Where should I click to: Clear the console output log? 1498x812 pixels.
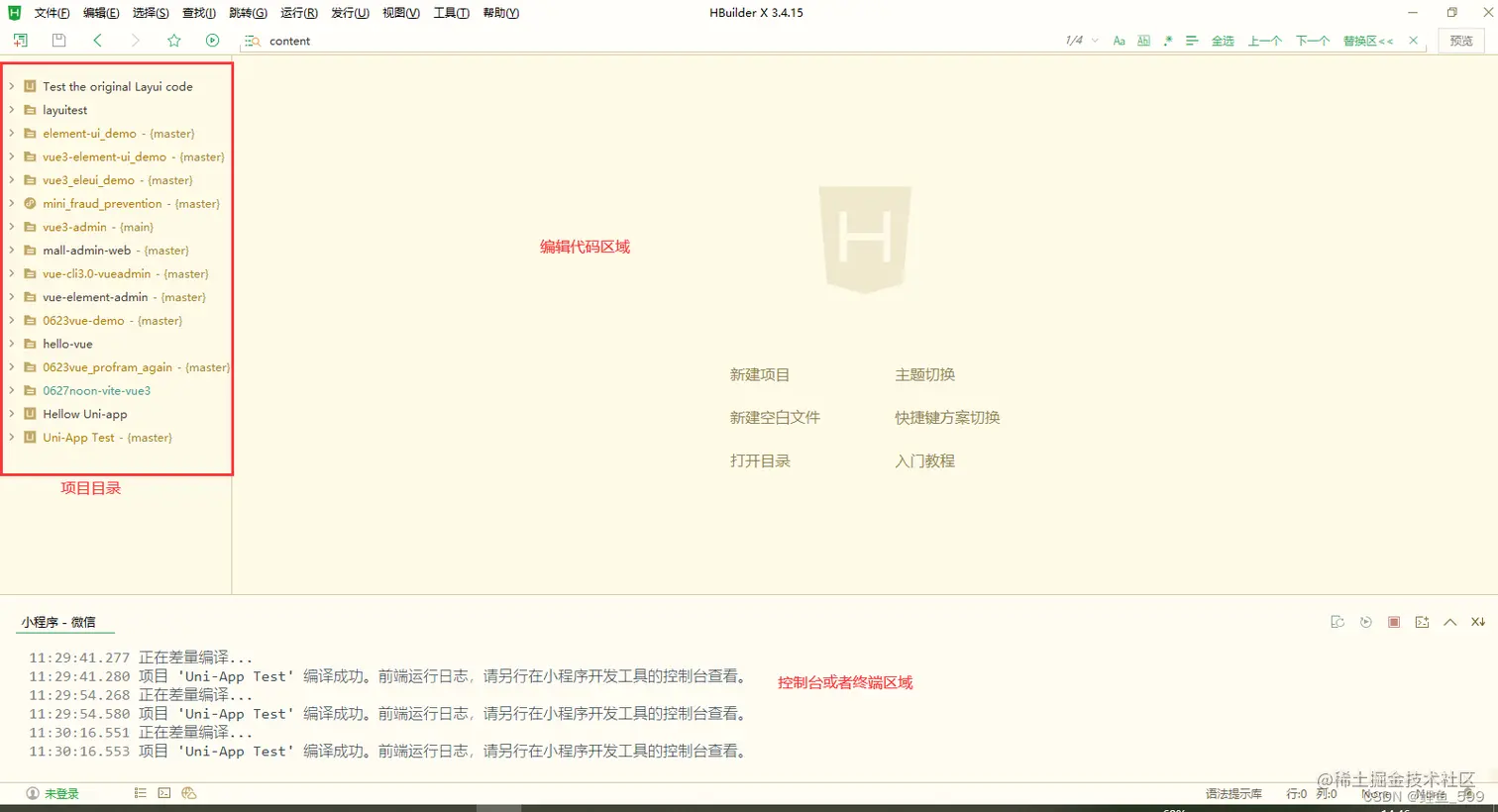click(x=1337, y=621)
